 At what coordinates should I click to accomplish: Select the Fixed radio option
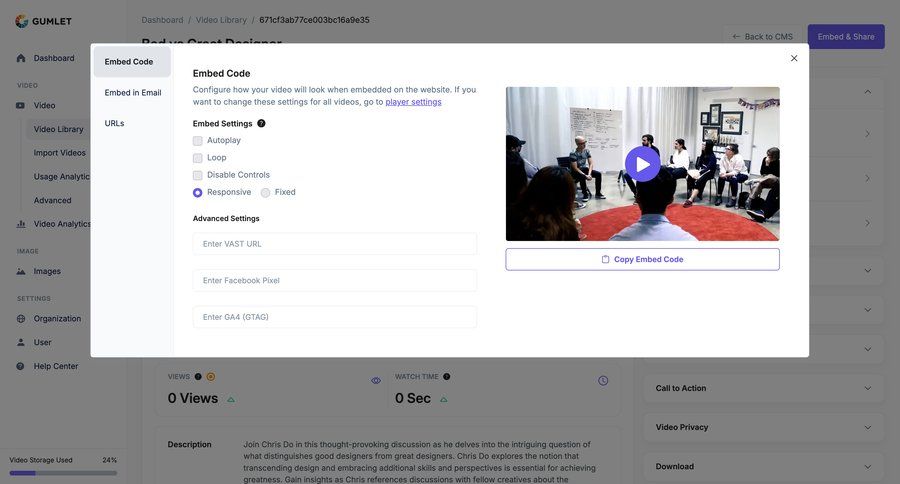[x=266, y=193]
